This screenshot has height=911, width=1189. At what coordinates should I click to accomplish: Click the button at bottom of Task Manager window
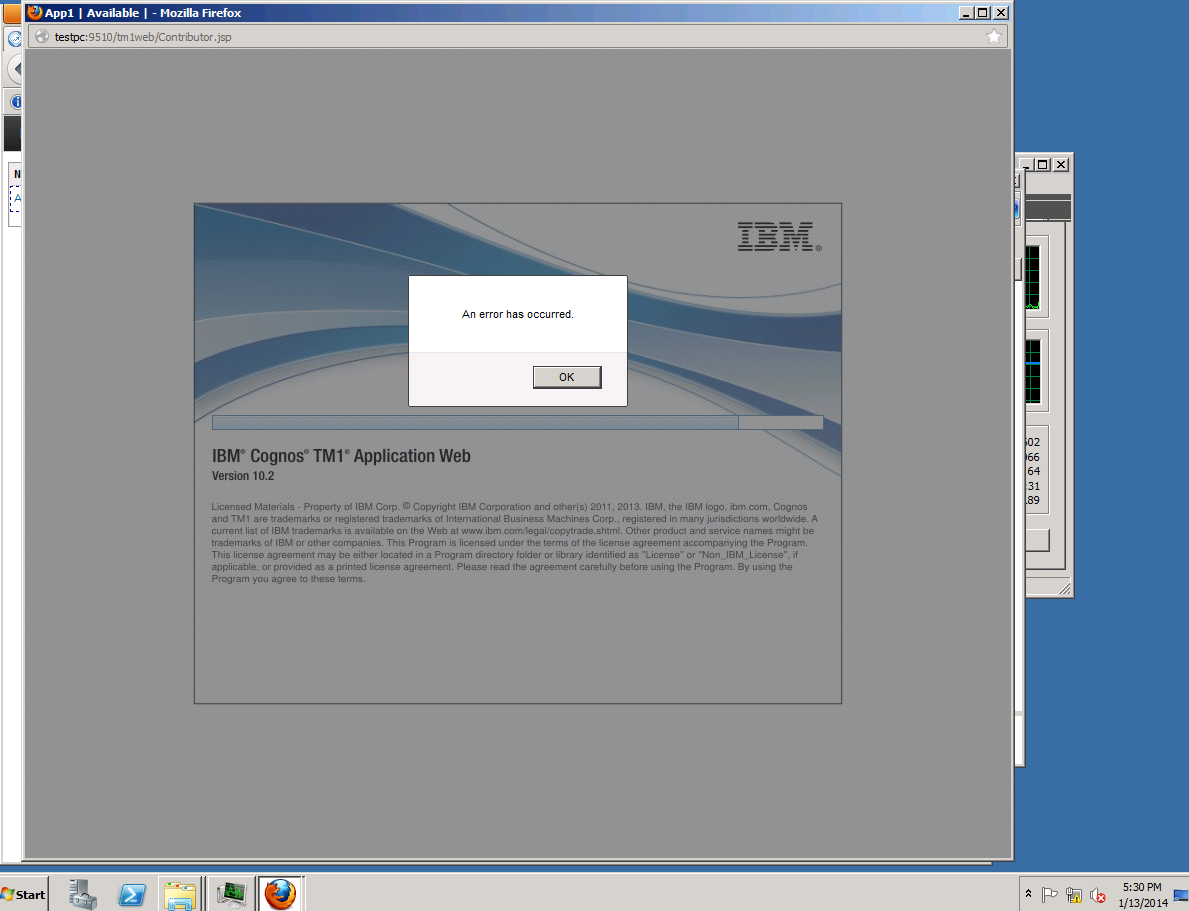pos(1037,540)
